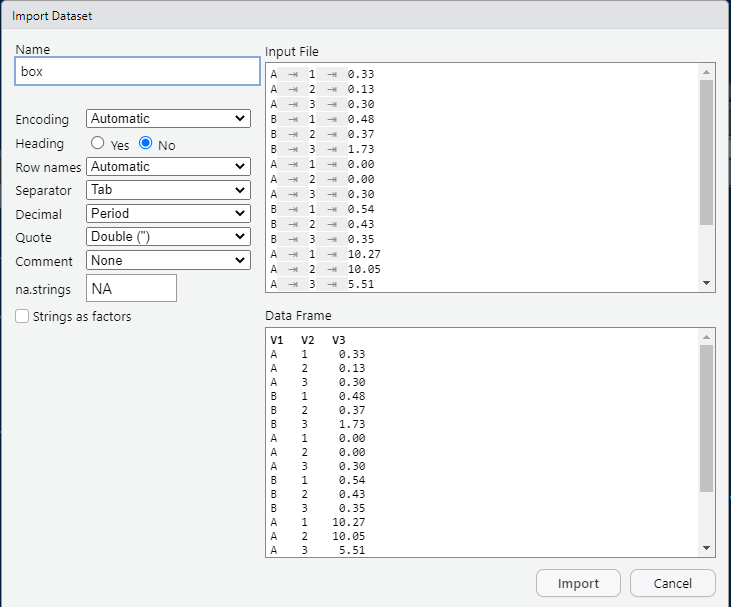The height and width of the screenshot is (607, 731).
Task: Click the V1 column header in Data Frame
Action: point(276,340)
